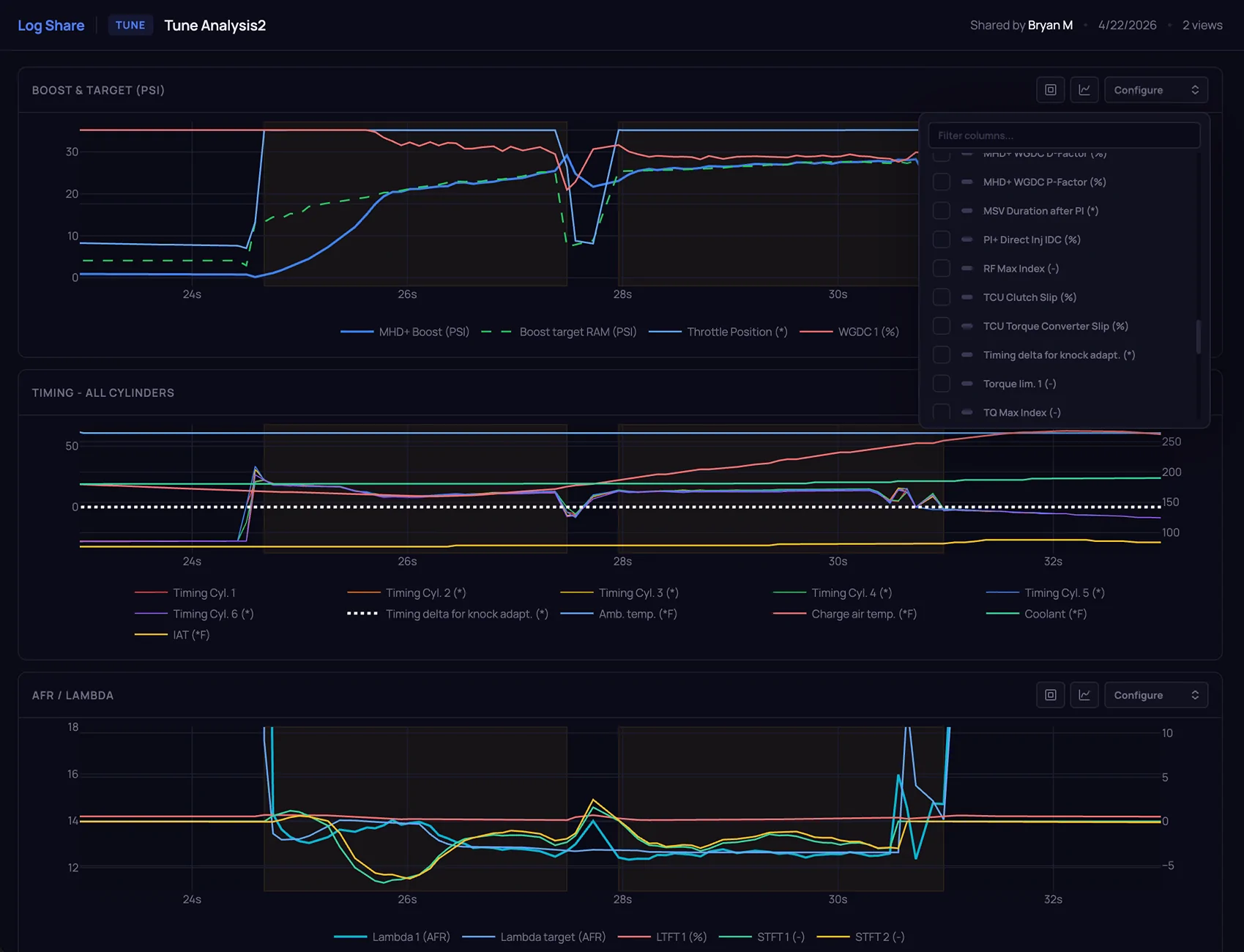
Task: Click the Tune Analysis2 title
Action: point(215,26)
